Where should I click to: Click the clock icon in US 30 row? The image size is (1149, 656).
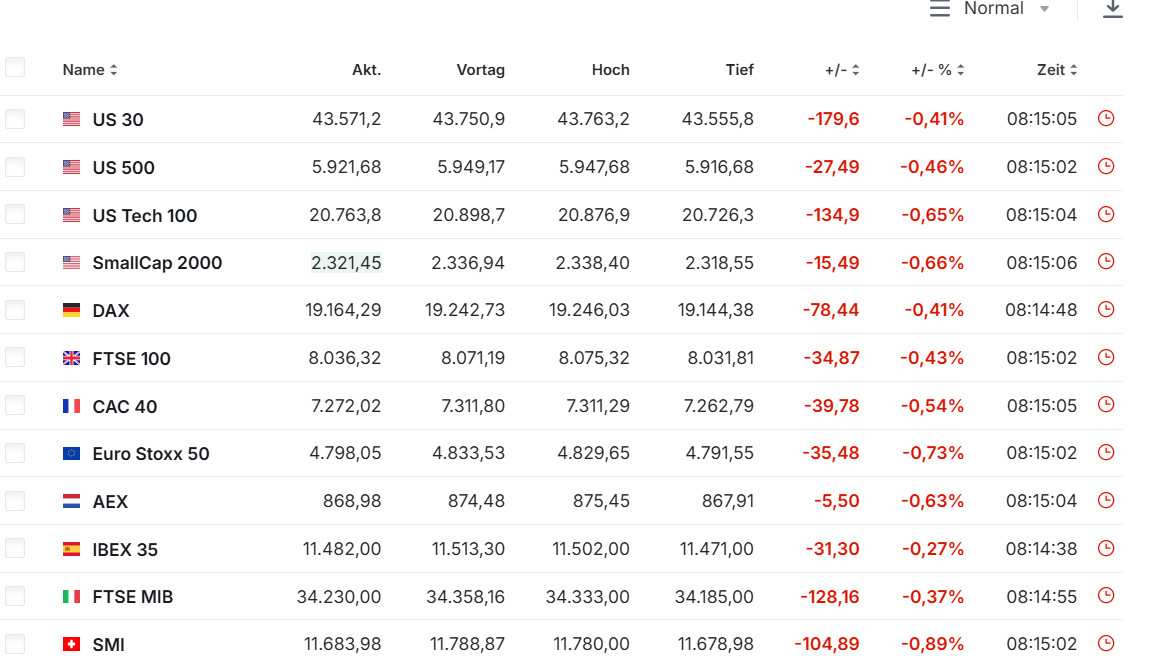(x=1106, y=118)
